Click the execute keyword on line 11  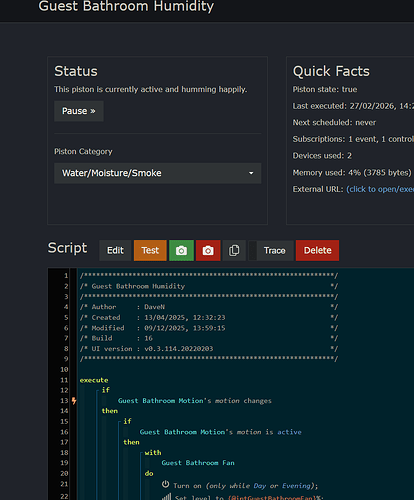pos(94,380)
